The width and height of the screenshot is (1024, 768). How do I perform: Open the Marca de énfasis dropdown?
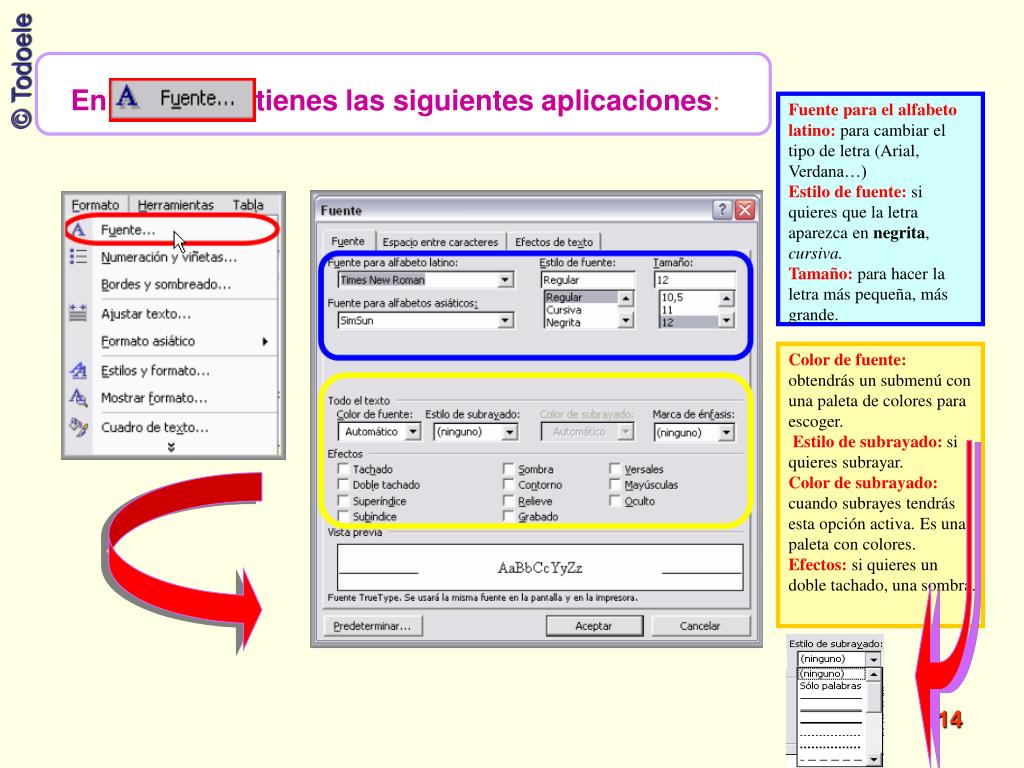(x=726, y=432)
